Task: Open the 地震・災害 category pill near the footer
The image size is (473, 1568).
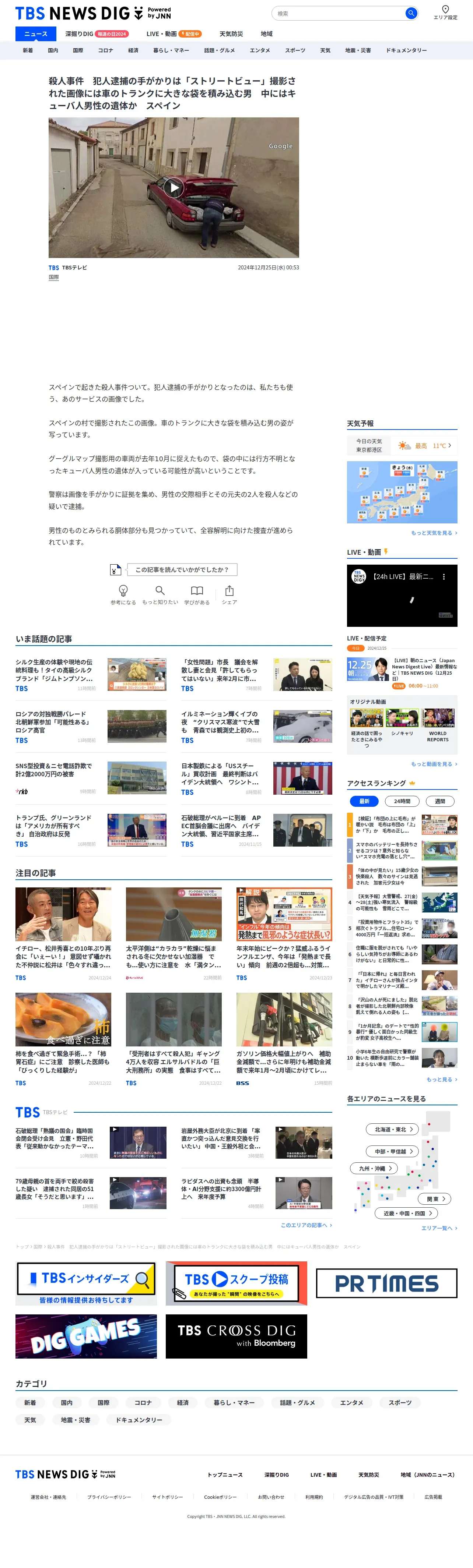Action: [76, 1419]
